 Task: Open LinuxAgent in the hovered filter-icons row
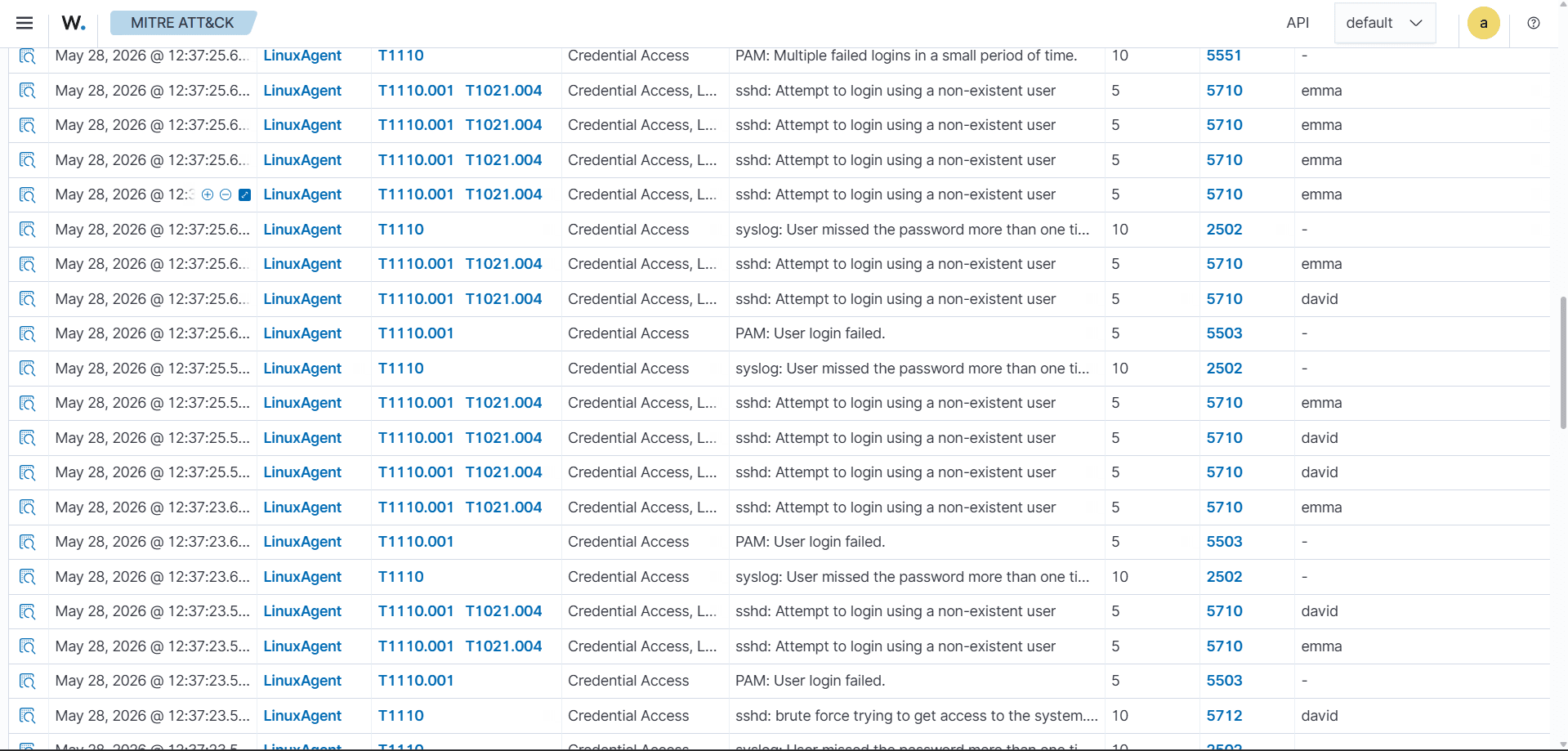302,194
